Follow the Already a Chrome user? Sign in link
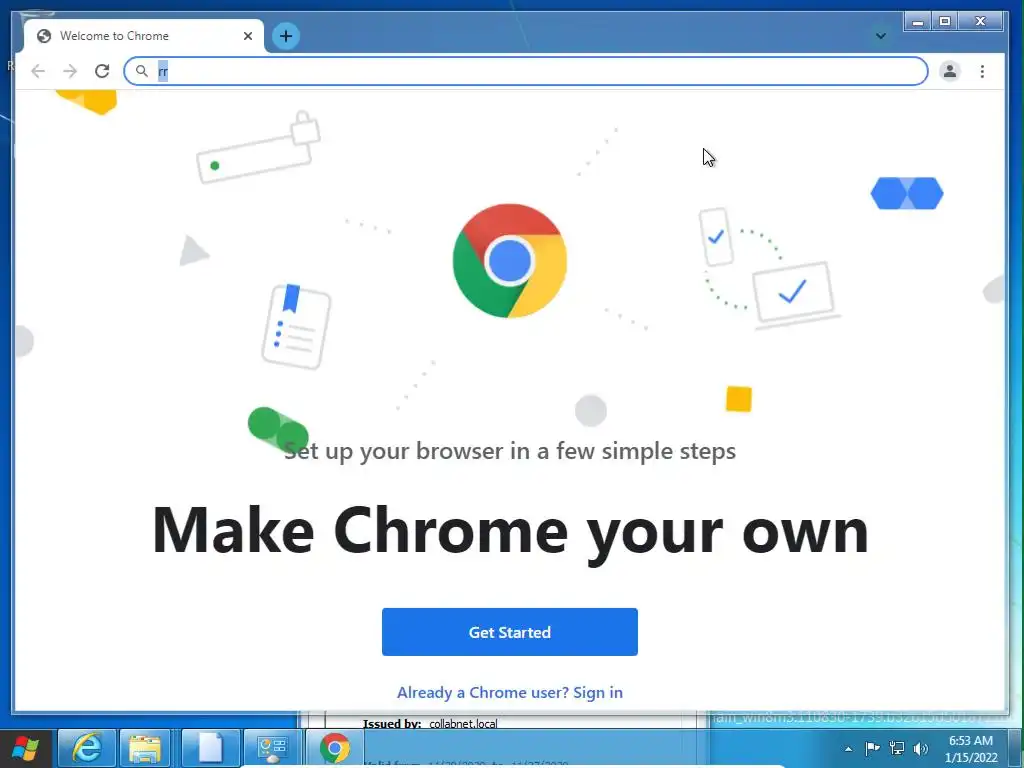Screen dimensions: 1024x768 [509, 692]
